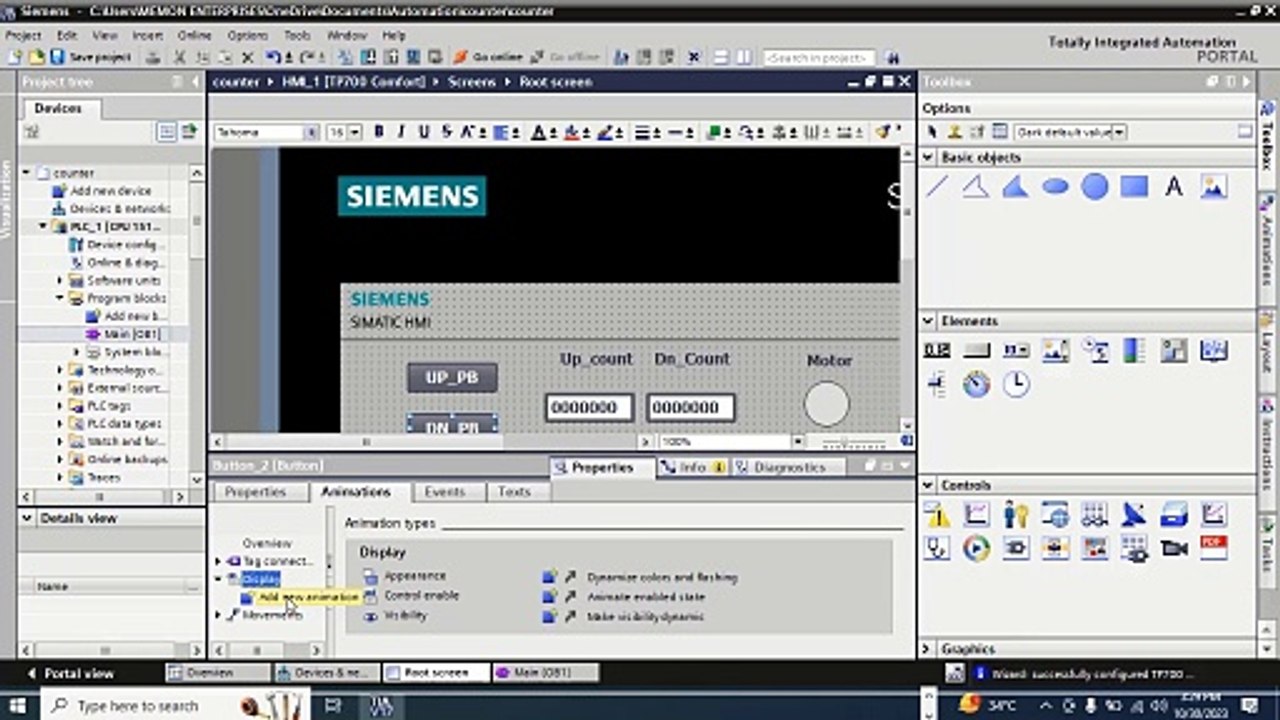
Task: Collapse the Elements toolbox section
Action: coord(928,321)
